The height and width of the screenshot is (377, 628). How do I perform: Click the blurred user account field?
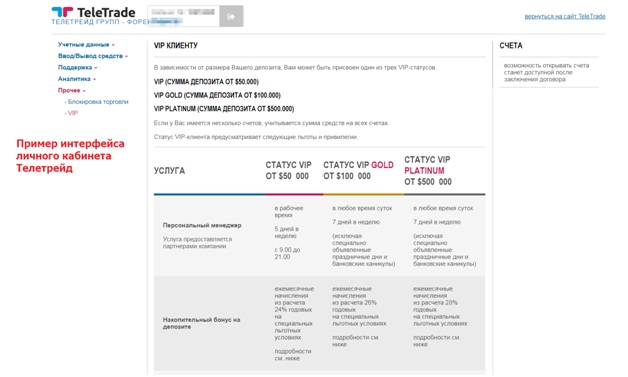point(183,16)
